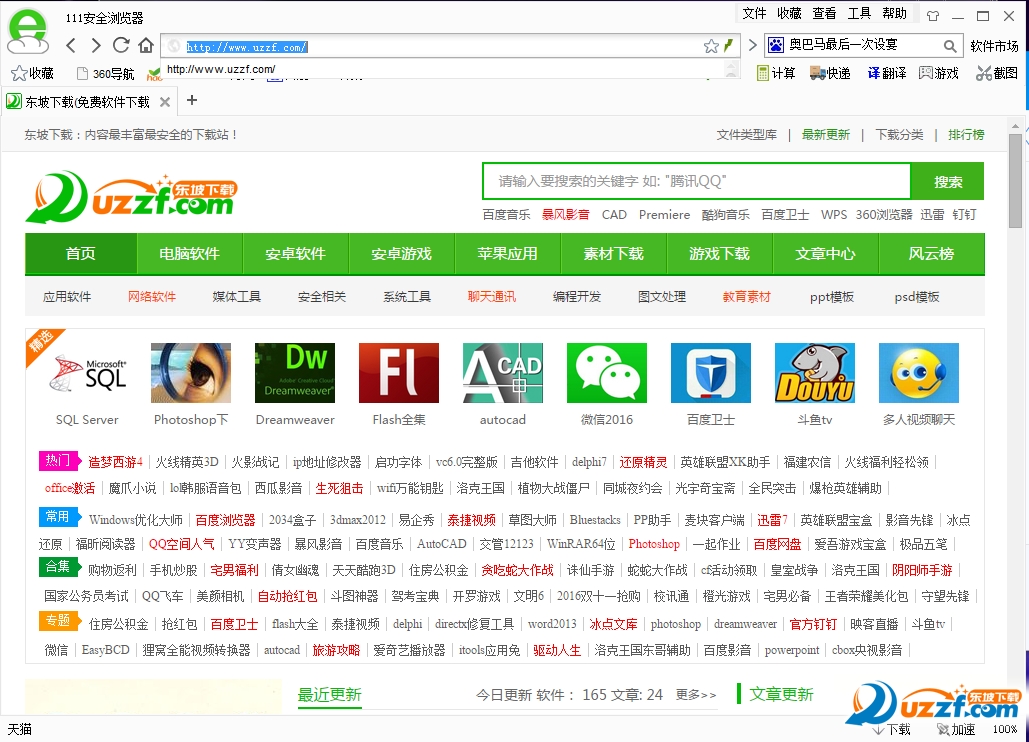Open the Dreamweaver Dw icon
The image size is (1029, 742).
(x=295, y=373)
